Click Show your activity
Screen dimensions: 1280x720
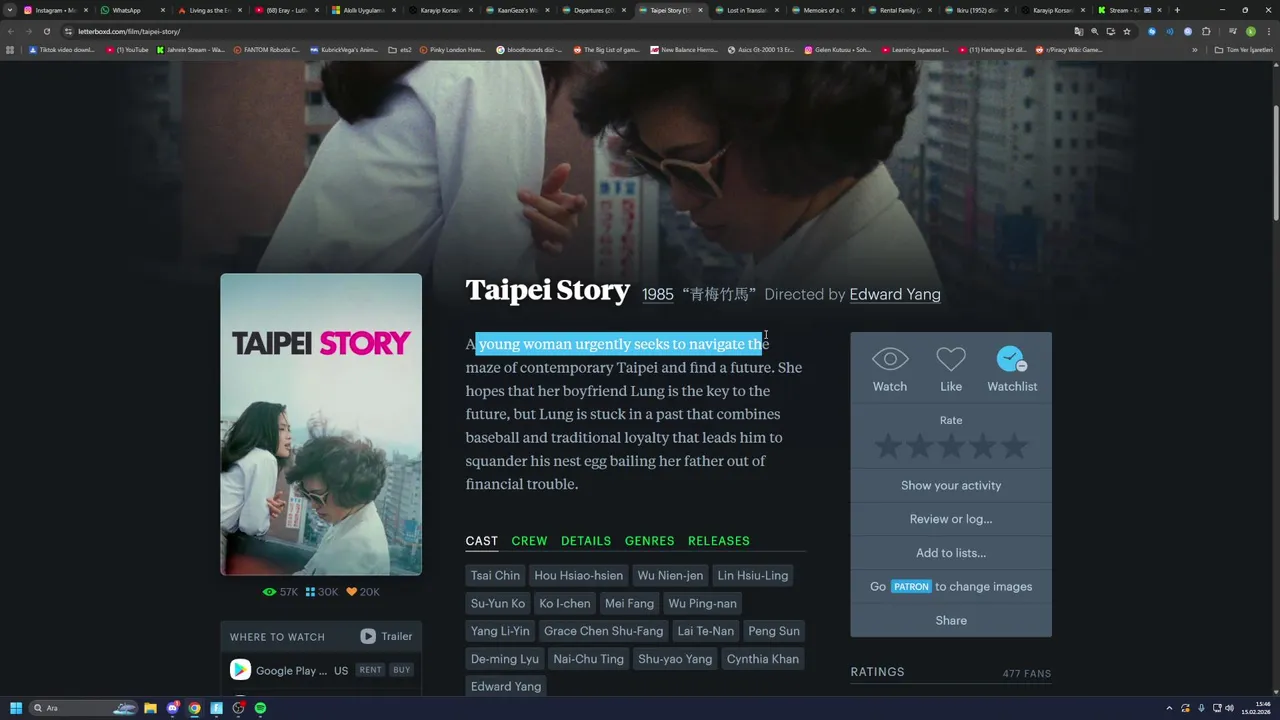click(951, 485)
